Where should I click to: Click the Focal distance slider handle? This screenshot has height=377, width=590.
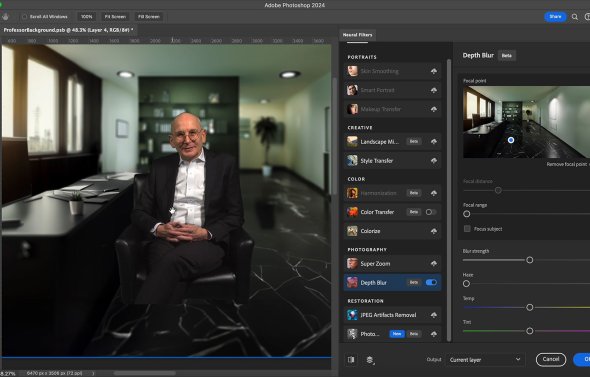point(498,190)
